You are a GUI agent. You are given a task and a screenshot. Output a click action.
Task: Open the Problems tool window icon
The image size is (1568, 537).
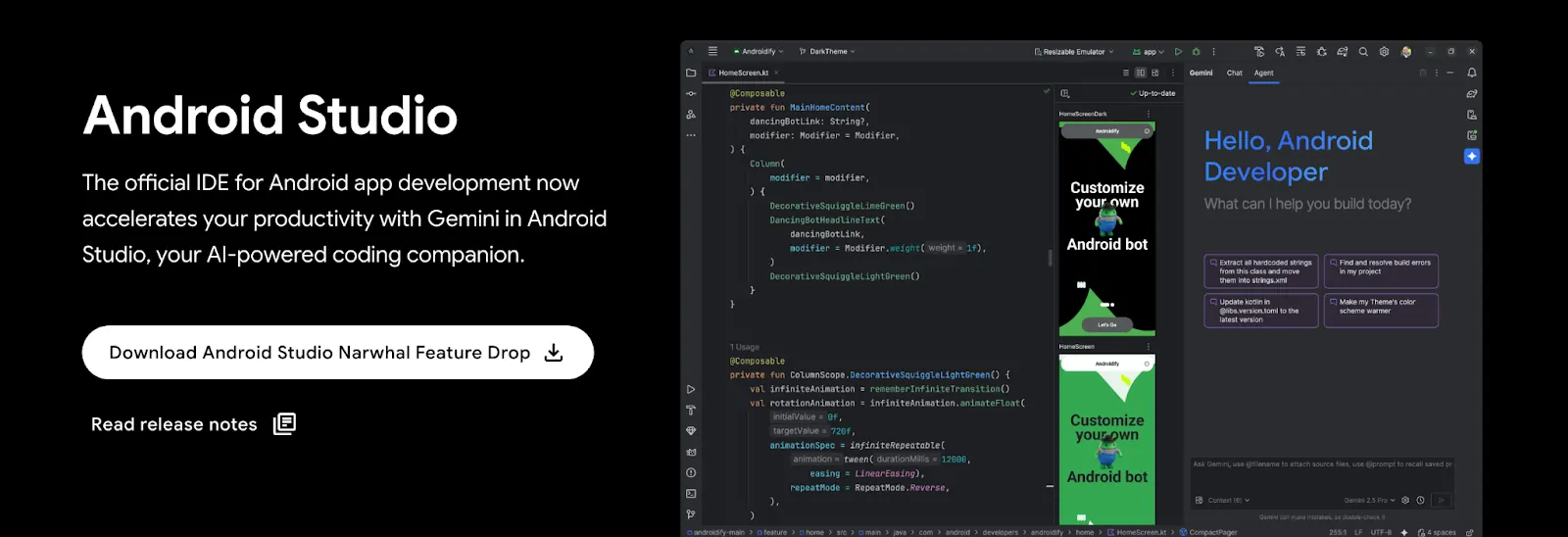[691, 472]
